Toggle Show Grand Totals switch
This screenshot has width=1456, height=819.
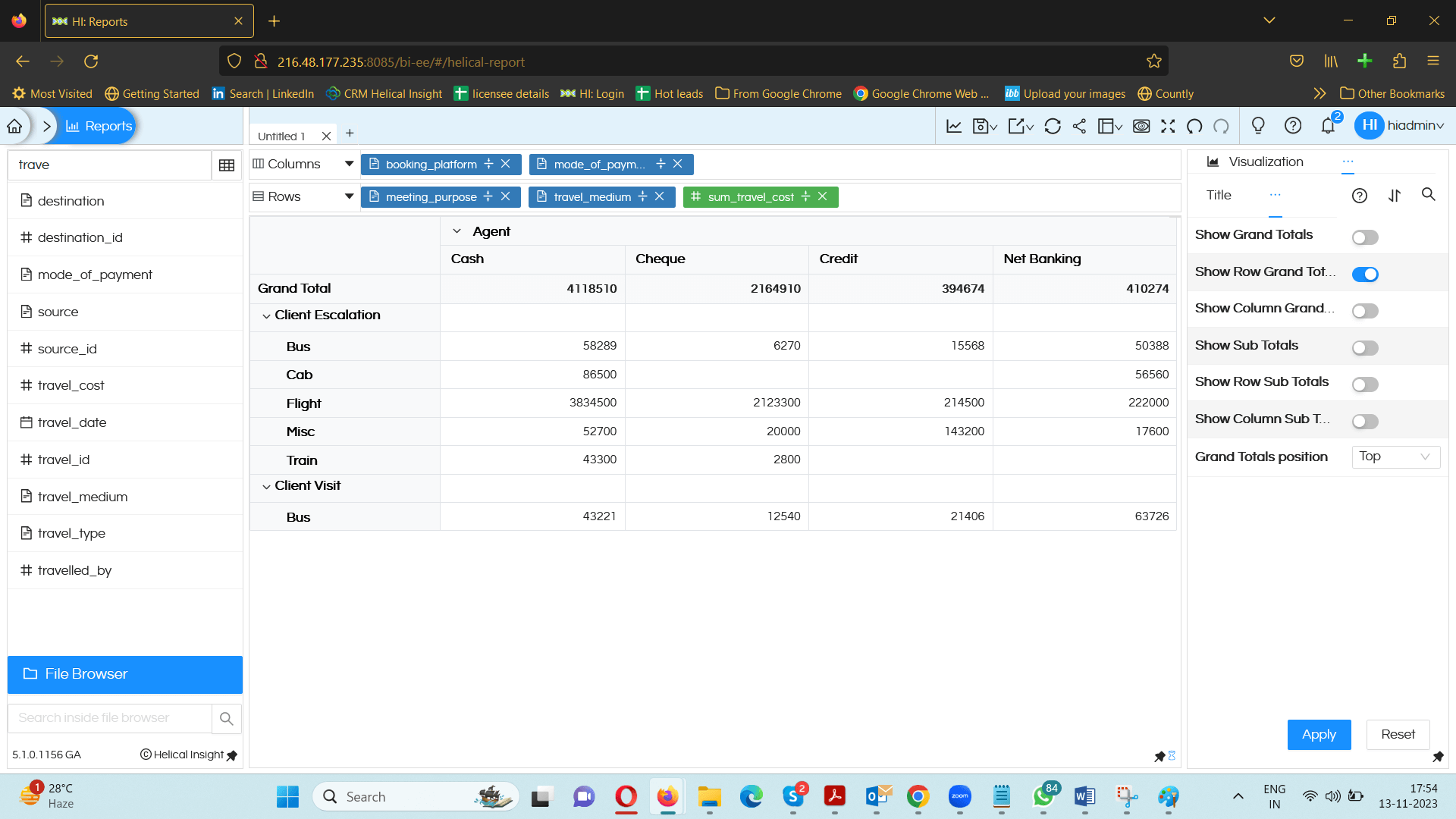(x=1365, y=237)
